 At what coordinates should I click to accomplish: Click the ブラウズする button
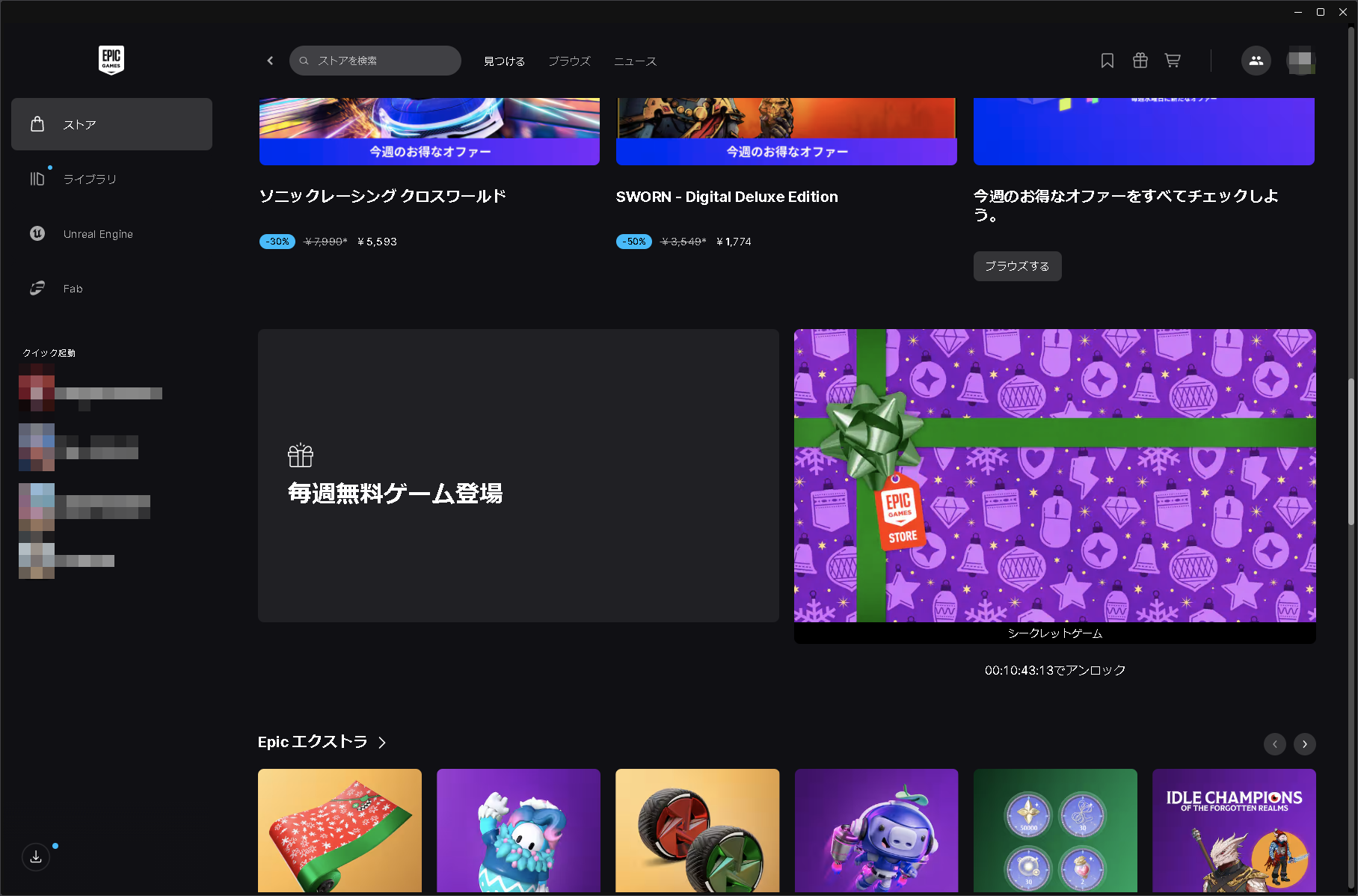1016,266
